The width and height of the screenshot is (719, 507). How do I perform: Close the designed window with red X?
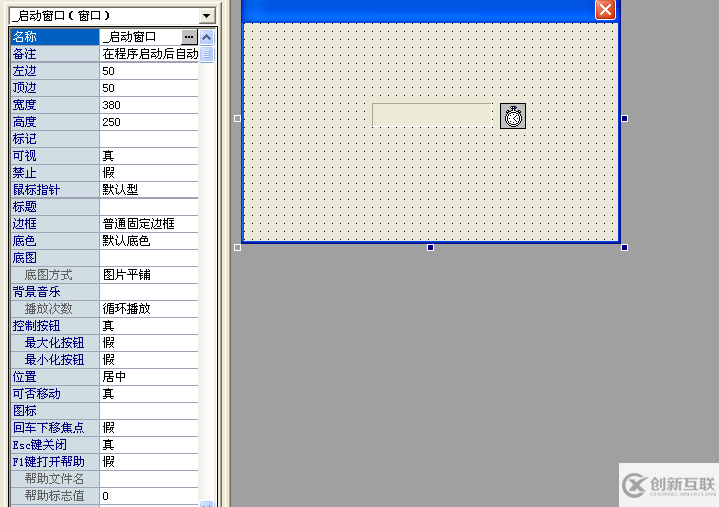point(605,9)
